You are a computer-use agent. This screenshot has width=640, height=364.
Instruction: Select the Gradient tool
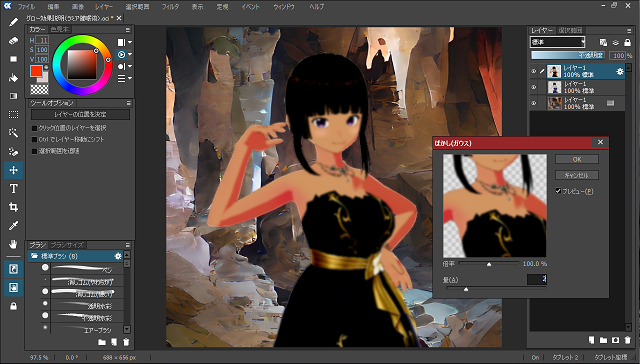pyautogui.click(x=13, y=96)
